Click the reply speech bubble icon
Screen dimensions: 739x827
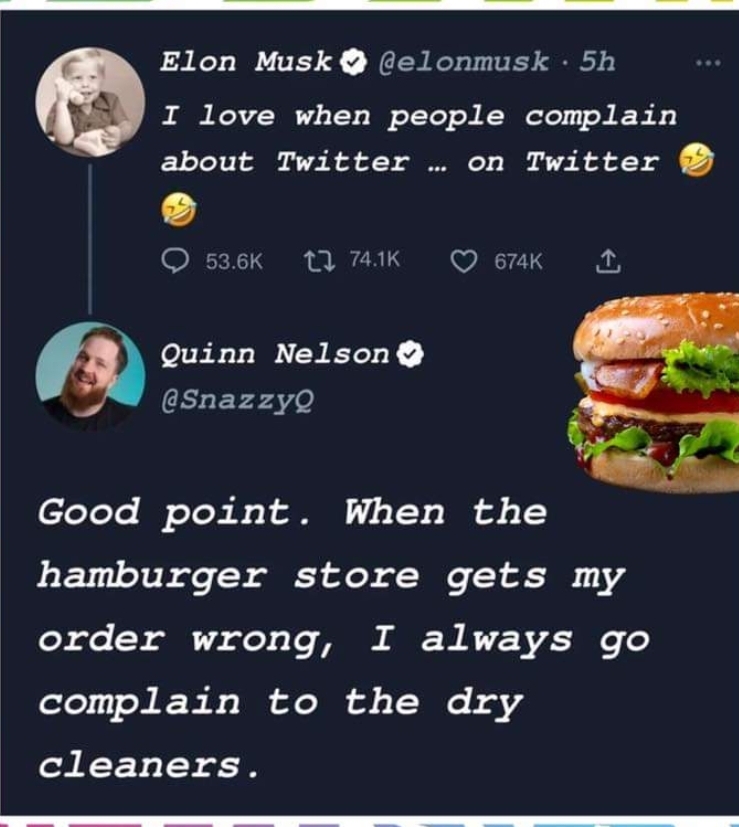coord(175,261)
